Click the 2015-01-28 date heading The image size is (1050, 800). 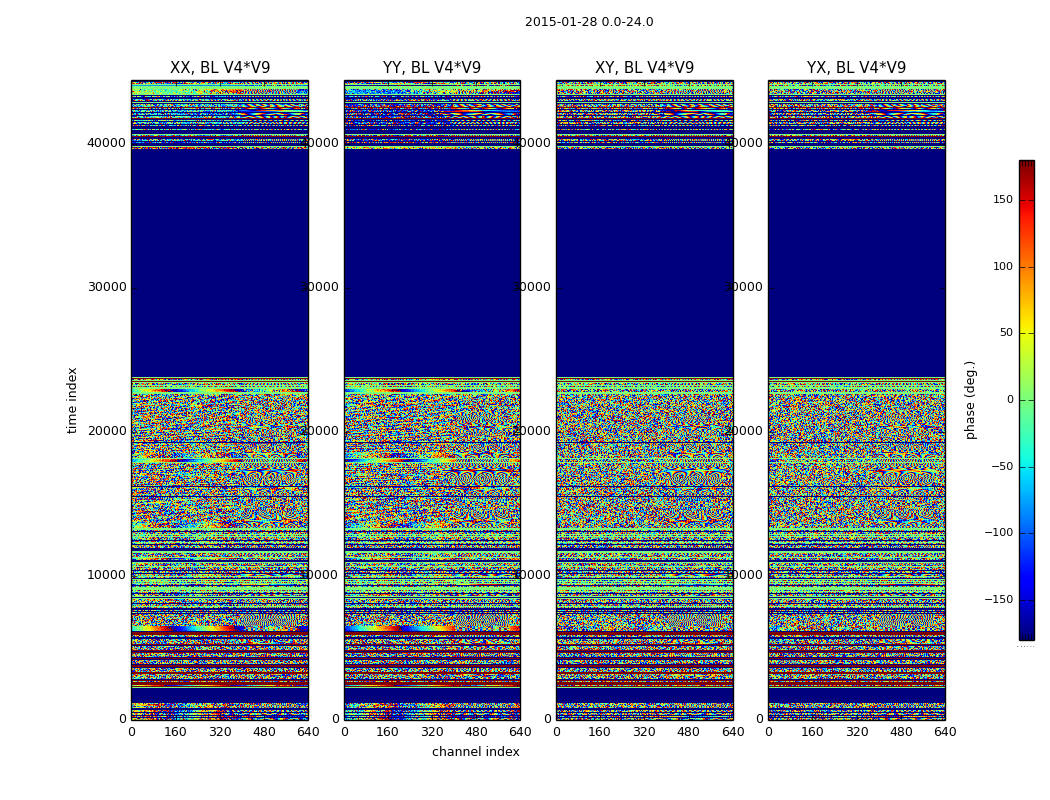pyautogui.click(x=589, y=22)
